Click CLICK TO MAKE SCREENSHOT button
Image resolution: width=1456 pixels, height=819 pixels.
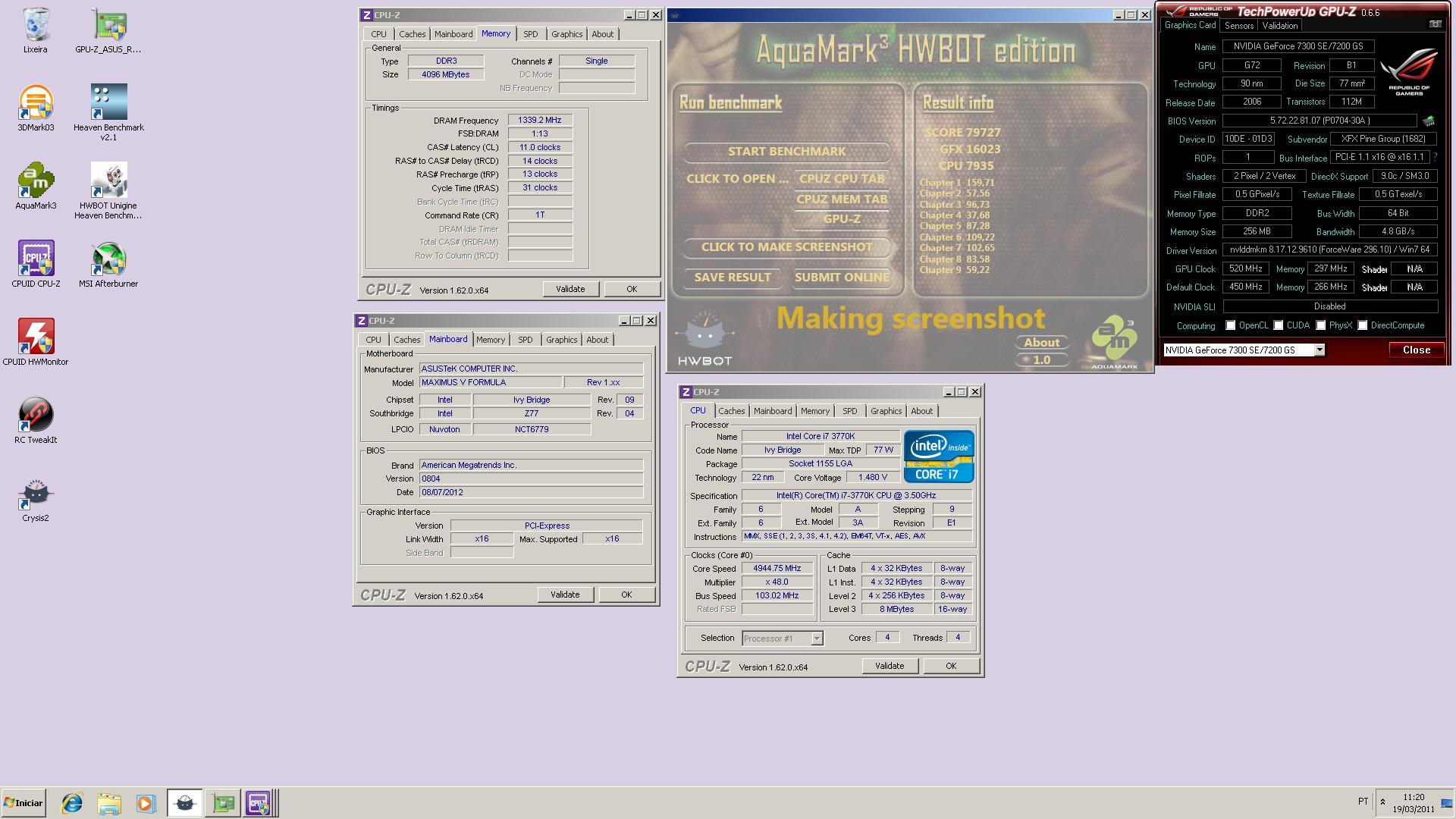point(786,247)
